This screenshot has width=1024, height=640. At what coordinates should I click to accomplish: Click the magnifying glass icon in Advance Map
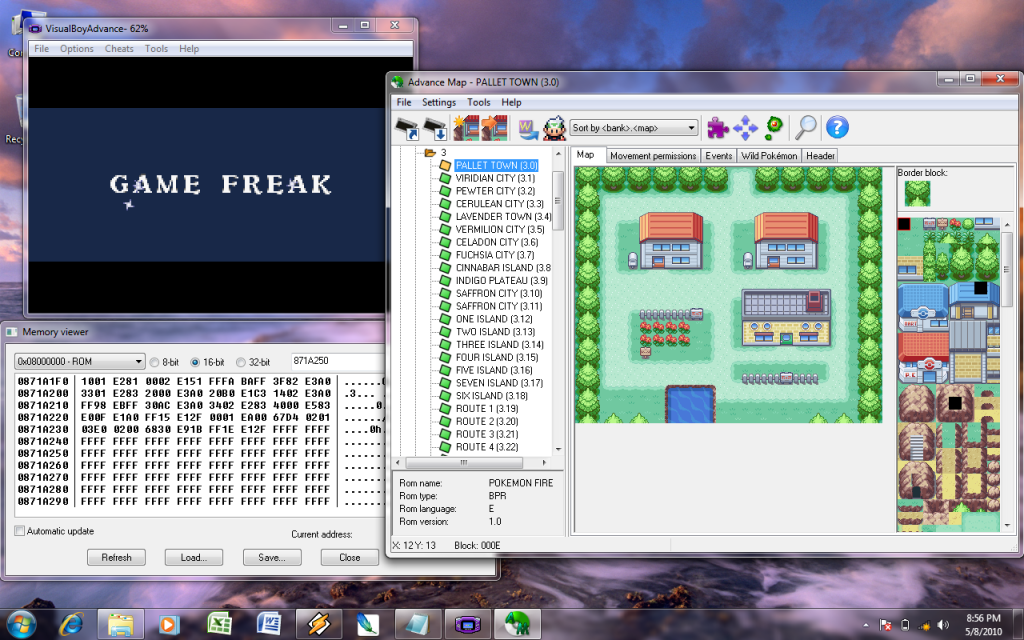806,128
